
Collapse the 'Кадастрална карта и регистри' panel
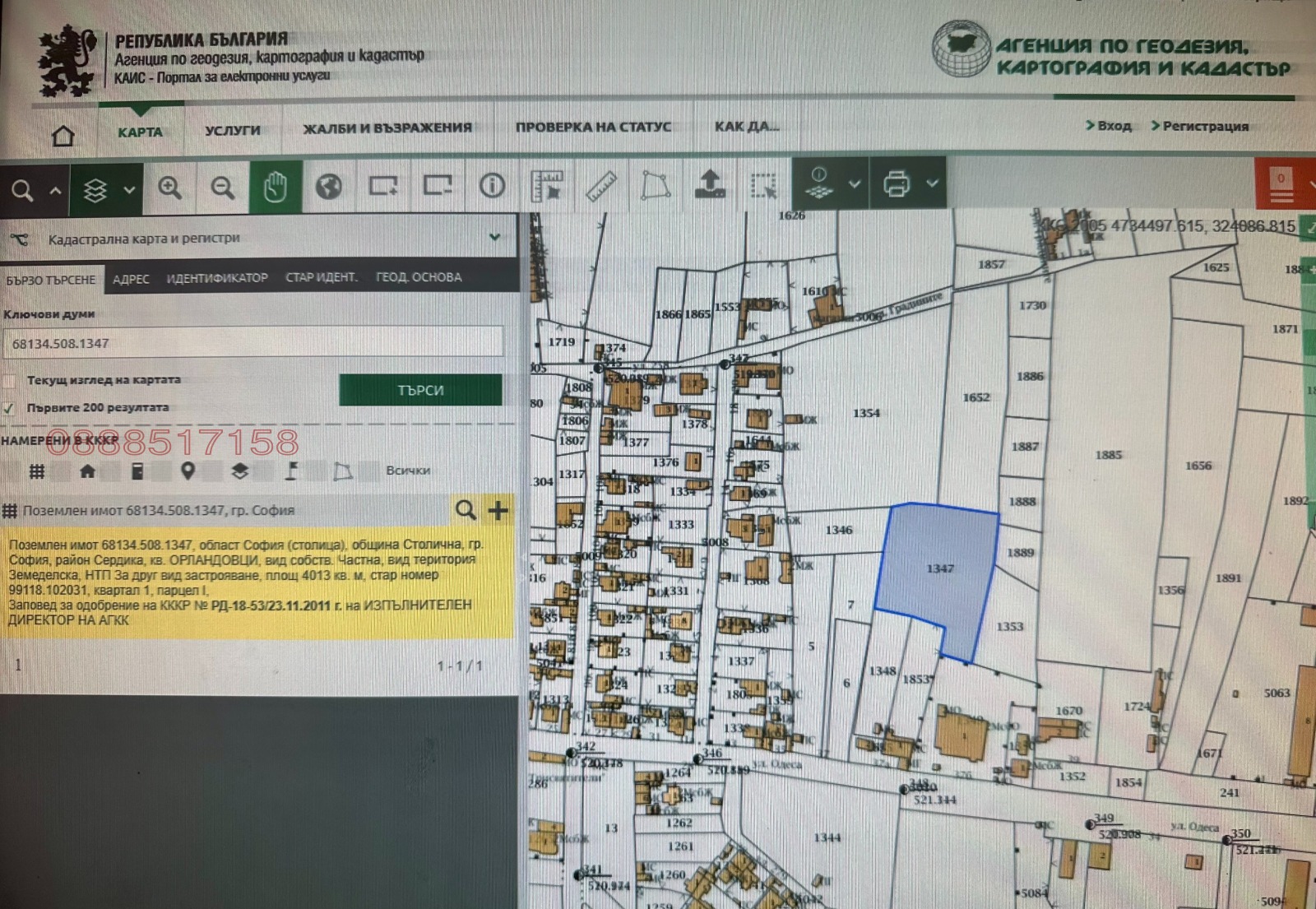[494, 237]
